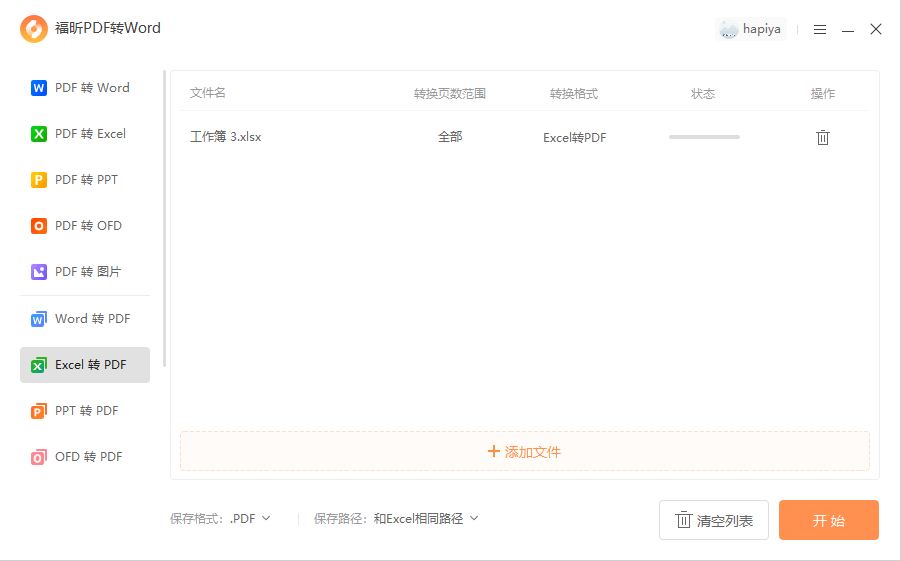The height and width of the screenshot is (561, 901).
Task: Switch to the PDF 转 Excel tab
Action: point(85,134)
